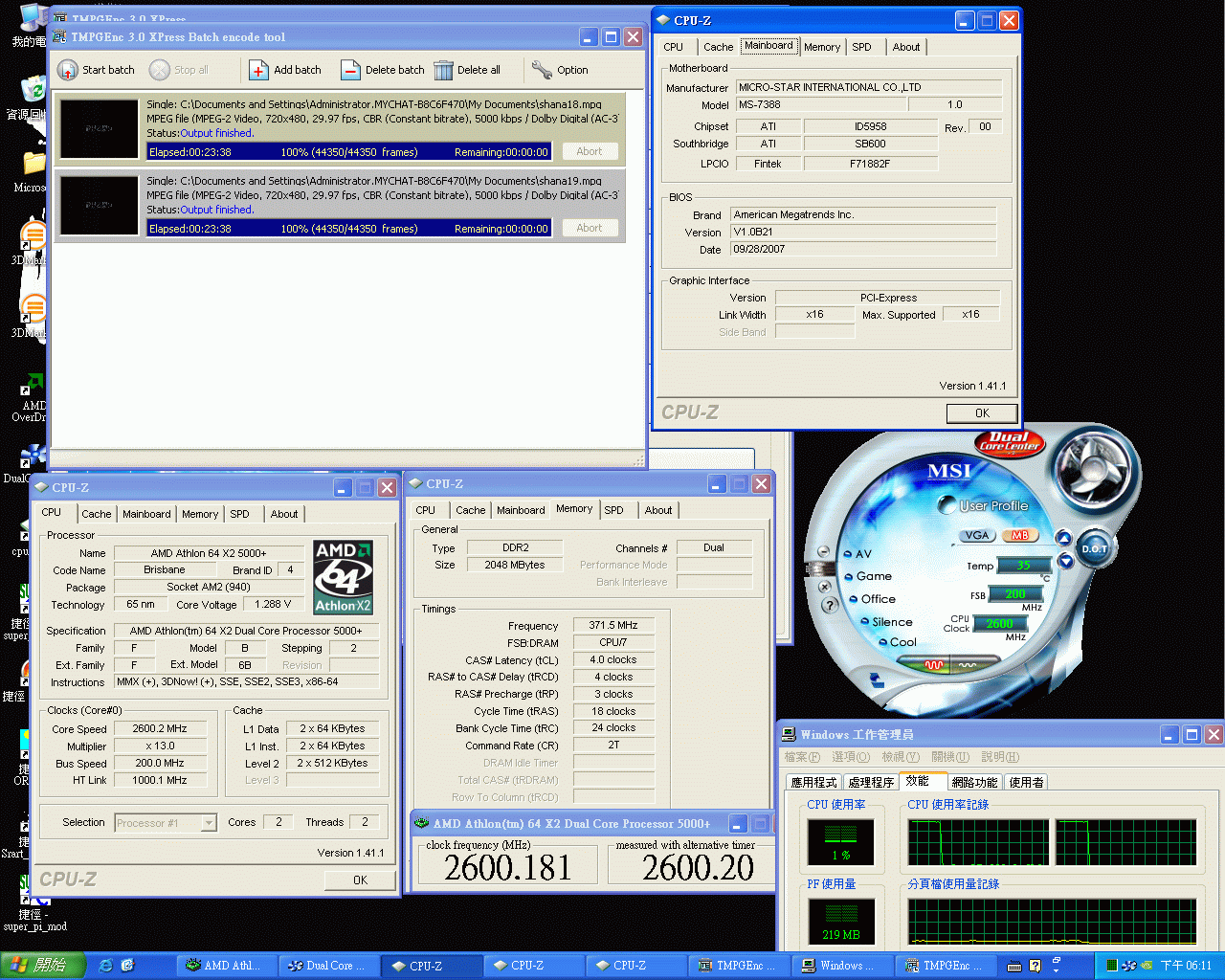Viewport: 1225px width, 980px height.
Task: Click the PF usage 219 MB gauge
Action: tap(841, 922)
